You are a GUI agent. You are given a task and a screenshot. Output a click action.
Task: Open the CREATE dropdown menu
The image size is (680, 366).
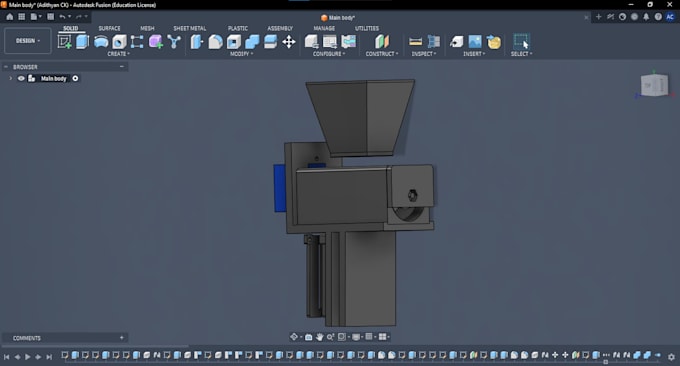pyautogui.click(x=118, y=54)
